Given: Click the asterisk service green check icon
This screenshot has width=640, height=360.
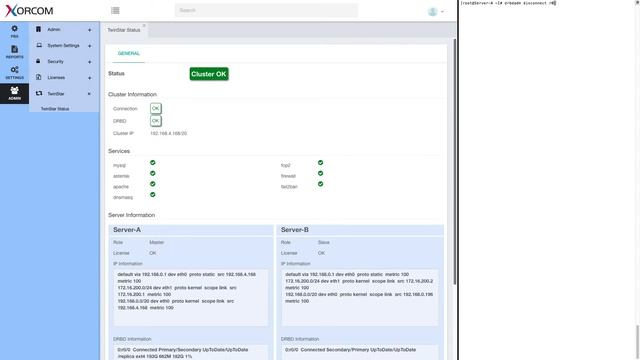Looking at the screenshot, I should point(153,173).
